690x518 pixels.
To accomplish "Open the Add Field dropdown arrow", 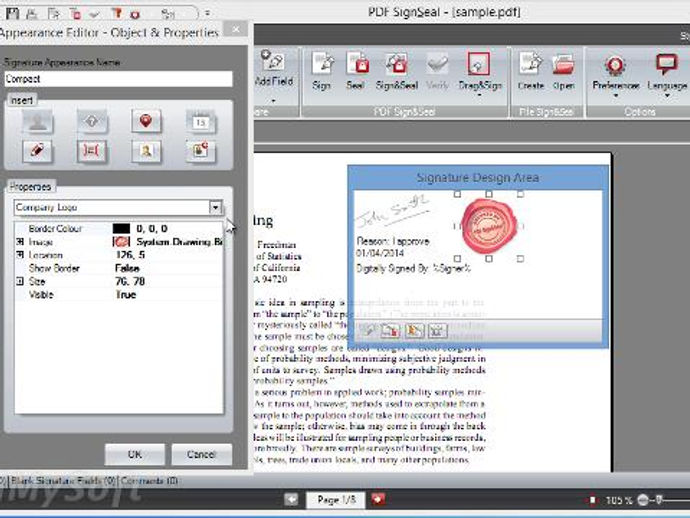I will pos(273,101).
